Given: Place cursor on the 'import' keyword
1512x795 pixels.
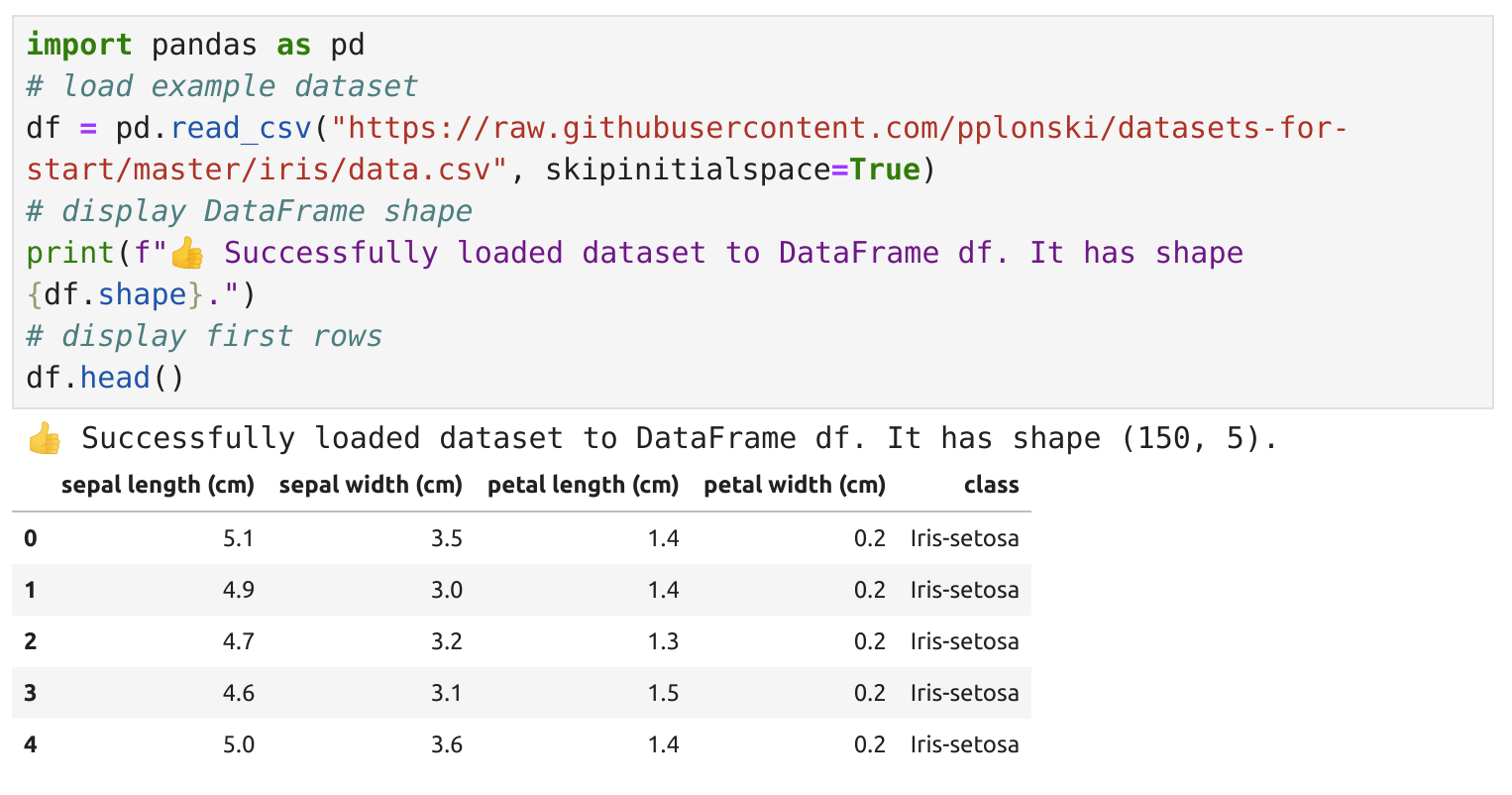Looking at the screenshot, I should (79, 45).
